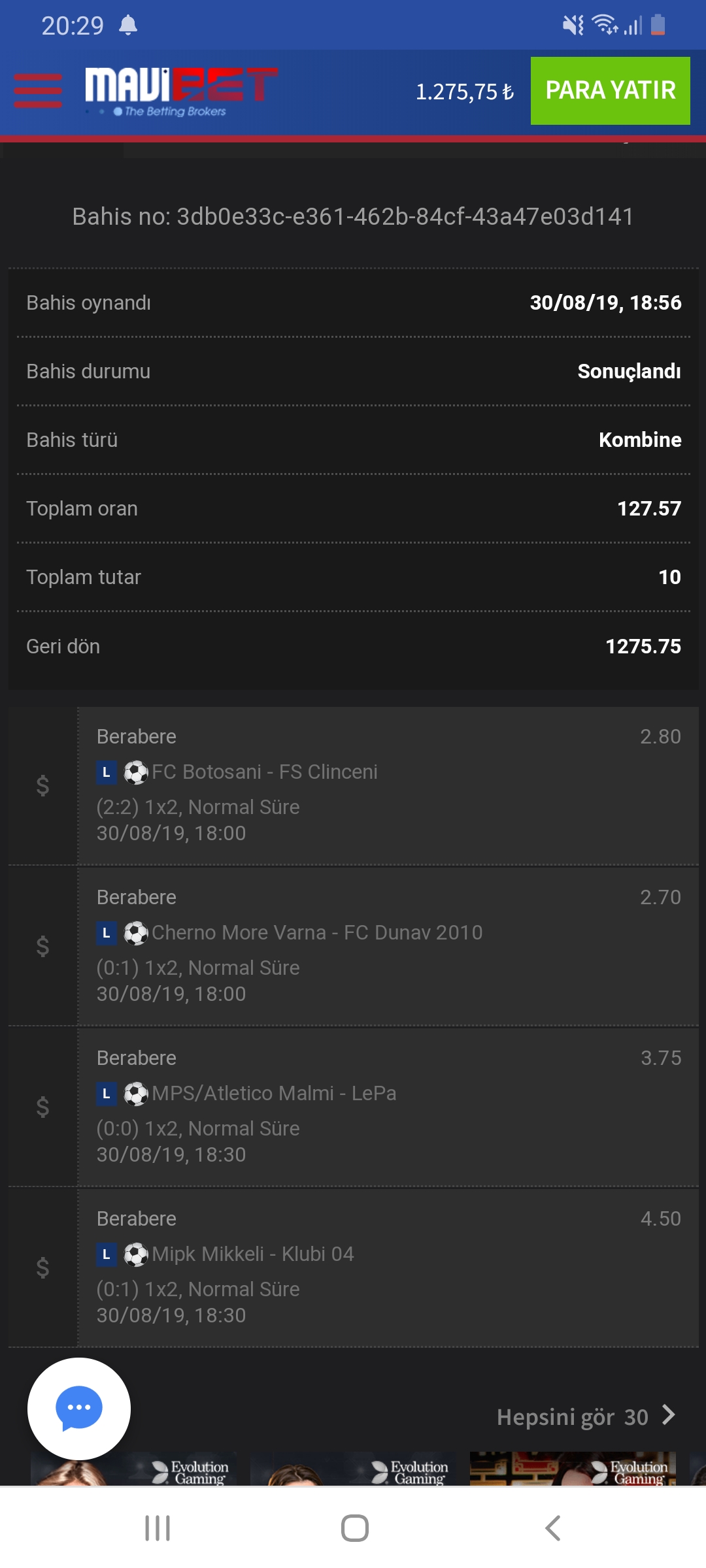Tap the dollar icon beside Cherno More Varna bet

coord(42,946)
